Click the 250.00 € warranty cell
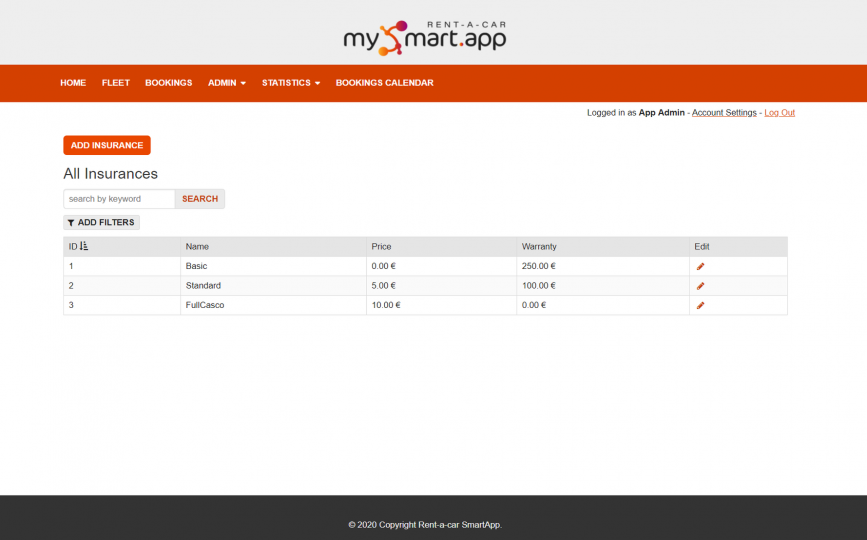 coord(603,266)
